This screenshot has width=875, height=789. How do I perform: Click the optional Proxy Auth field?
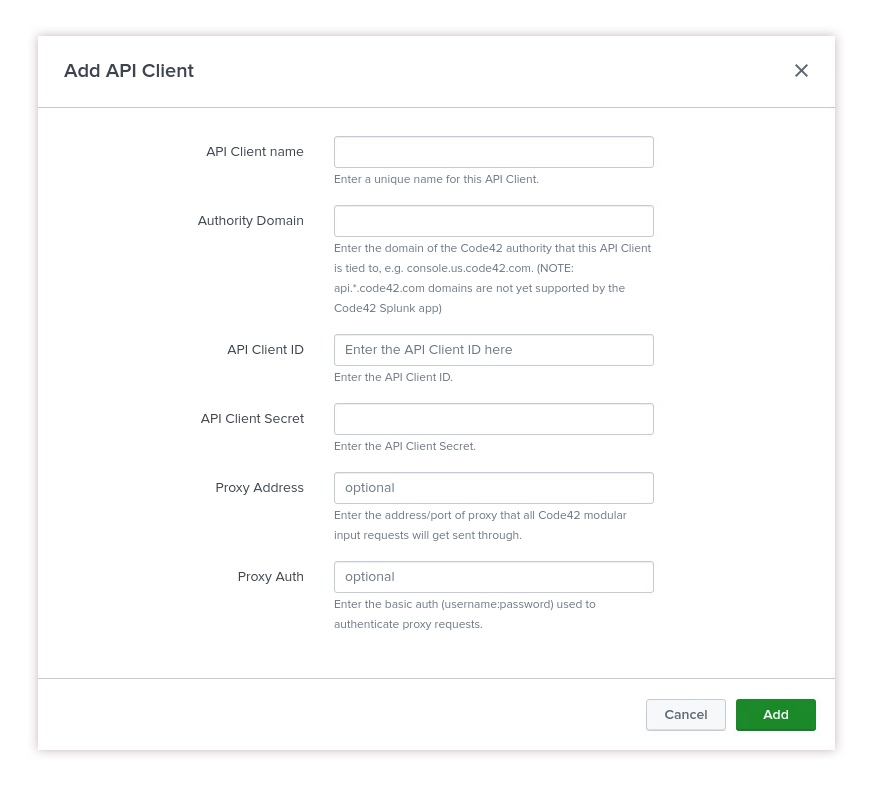click(x=494, y=577)
